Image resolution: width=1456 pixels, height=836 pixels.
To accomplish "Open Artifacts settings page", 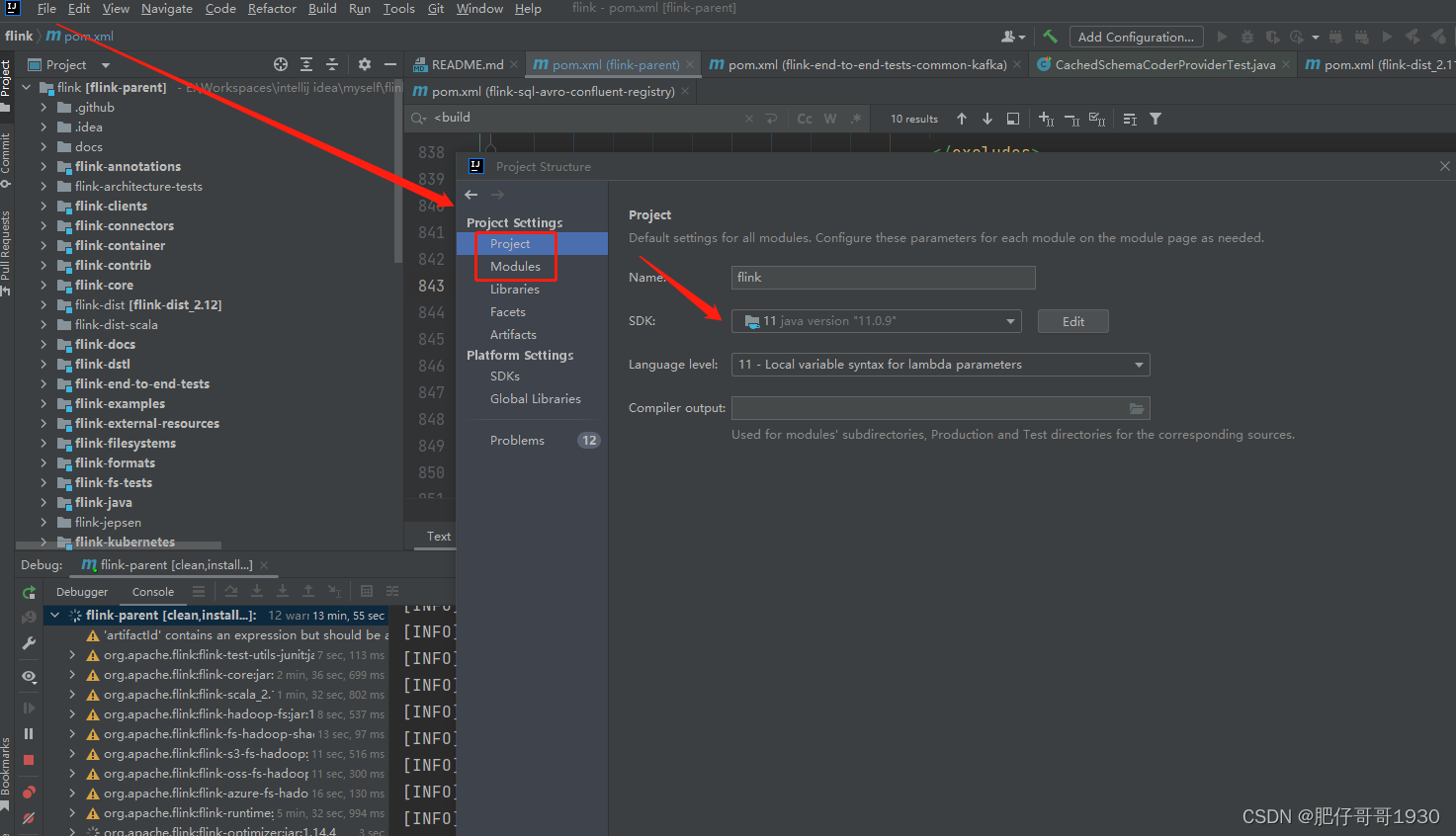I will click(513, 335).
